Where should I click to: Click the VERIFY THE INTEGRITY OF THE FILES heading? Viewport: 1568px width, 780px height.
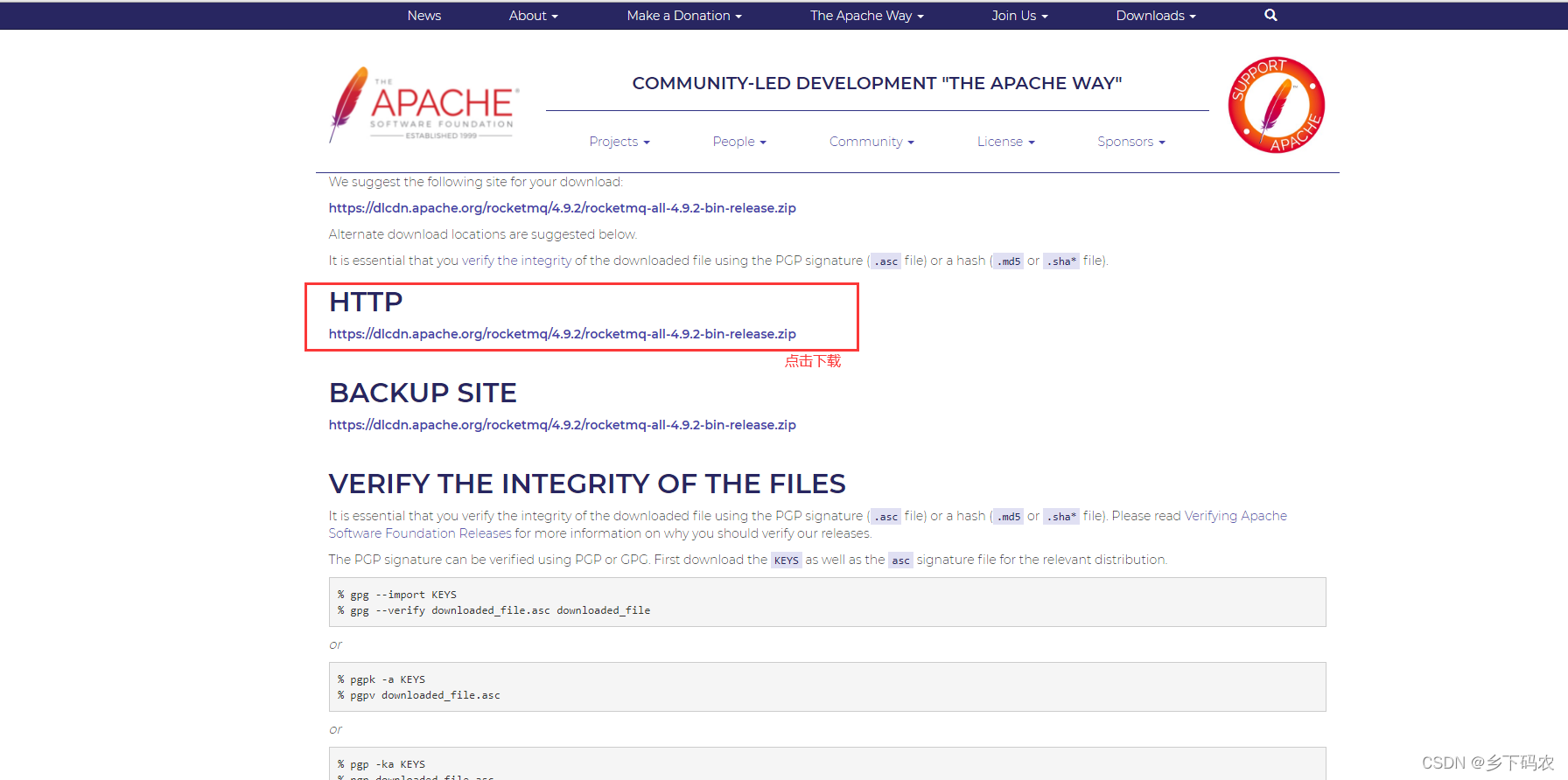pyautogui.click(x=587, y=484)
